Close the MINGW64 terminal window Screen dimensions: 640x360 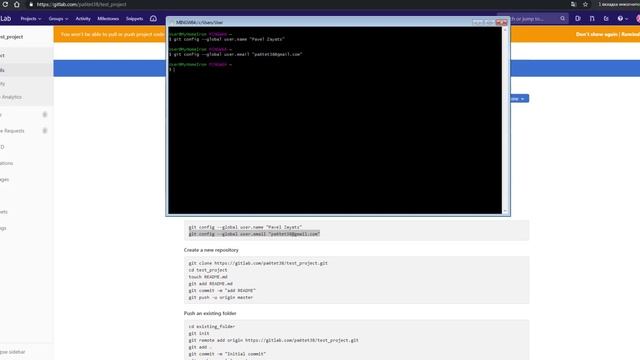tap(502, 22)
